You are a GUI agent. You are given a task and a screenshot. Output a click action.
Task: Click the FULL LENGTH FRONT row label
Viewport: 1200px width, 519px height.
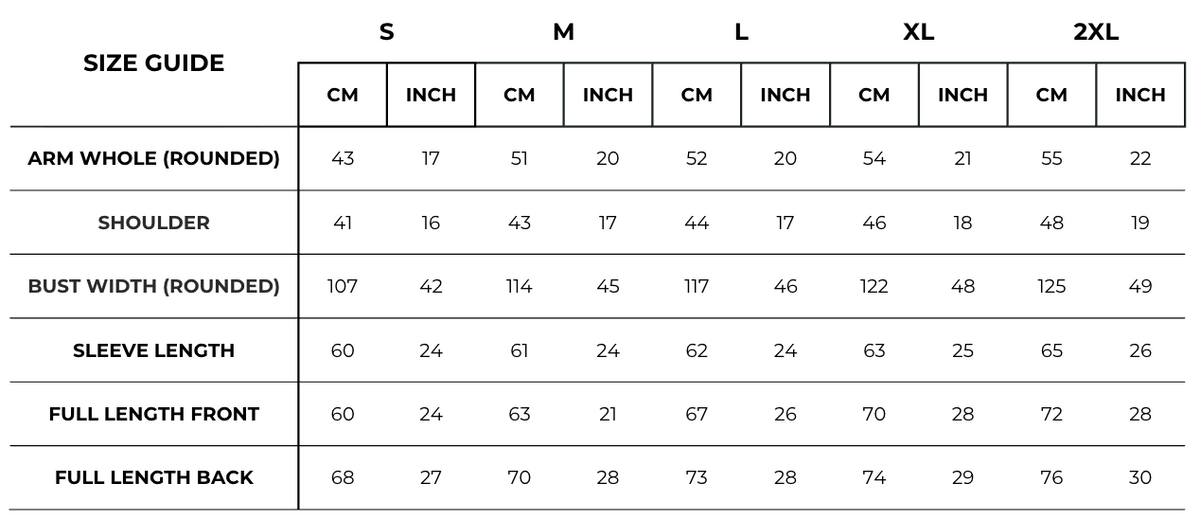(154, 414)
